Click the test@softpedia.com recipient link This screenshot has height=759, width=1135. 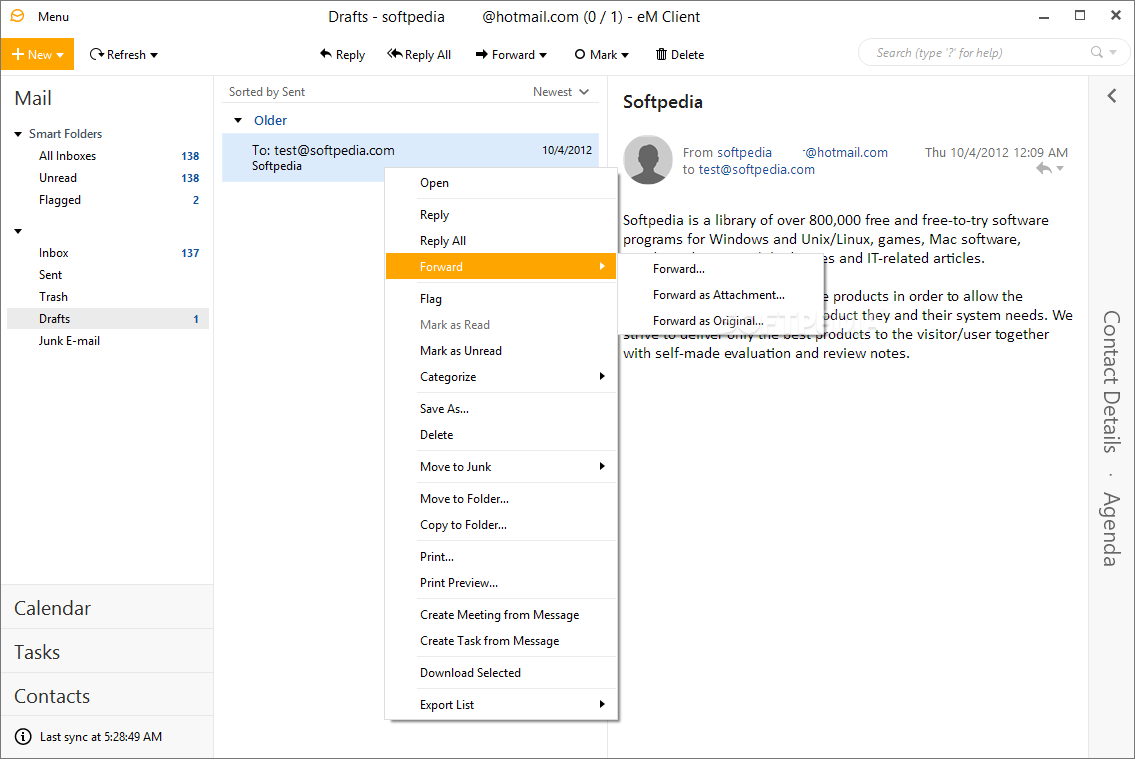(756, 169)
